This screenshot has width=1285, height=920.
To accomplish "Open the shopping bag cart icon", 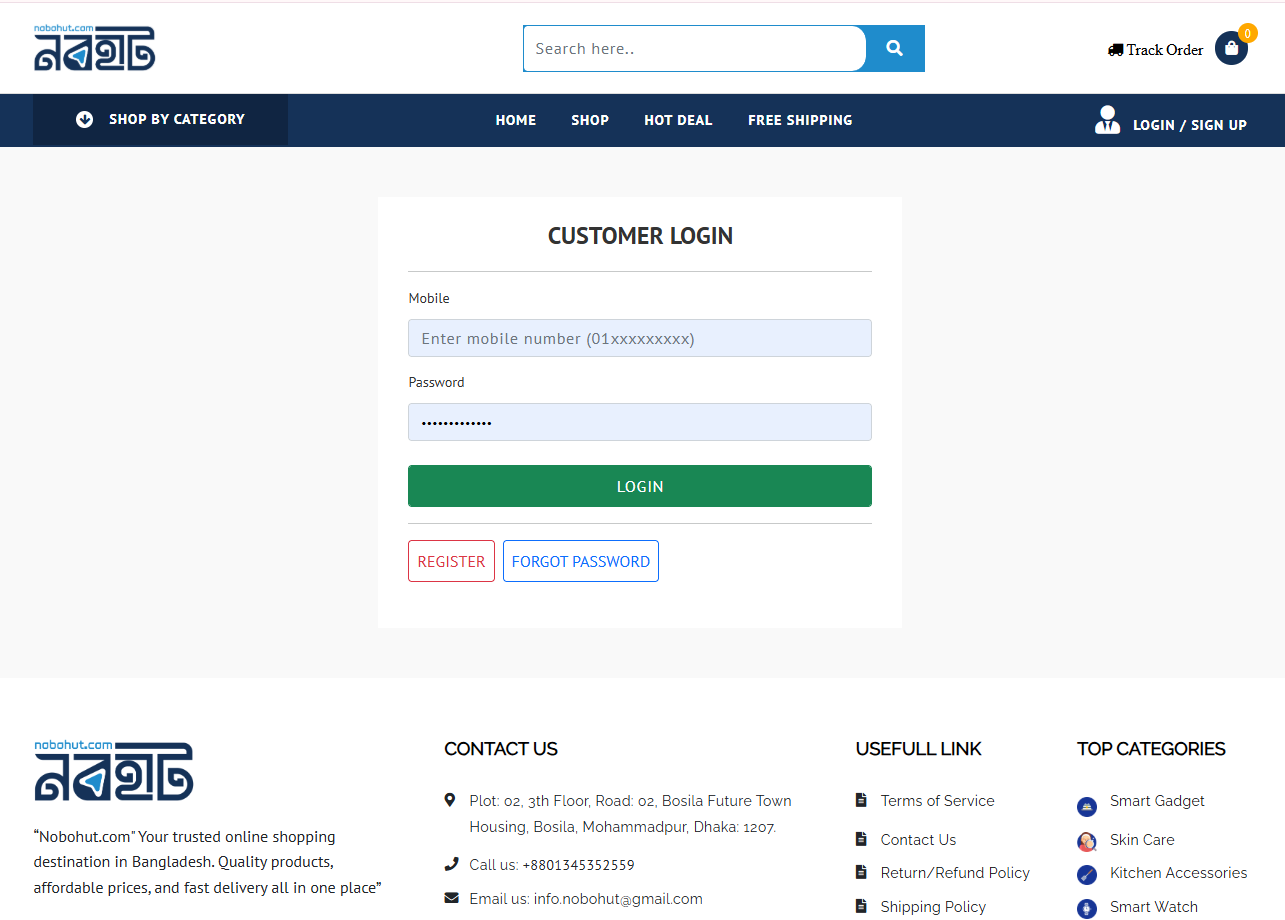I will [x=1231, y=48].
